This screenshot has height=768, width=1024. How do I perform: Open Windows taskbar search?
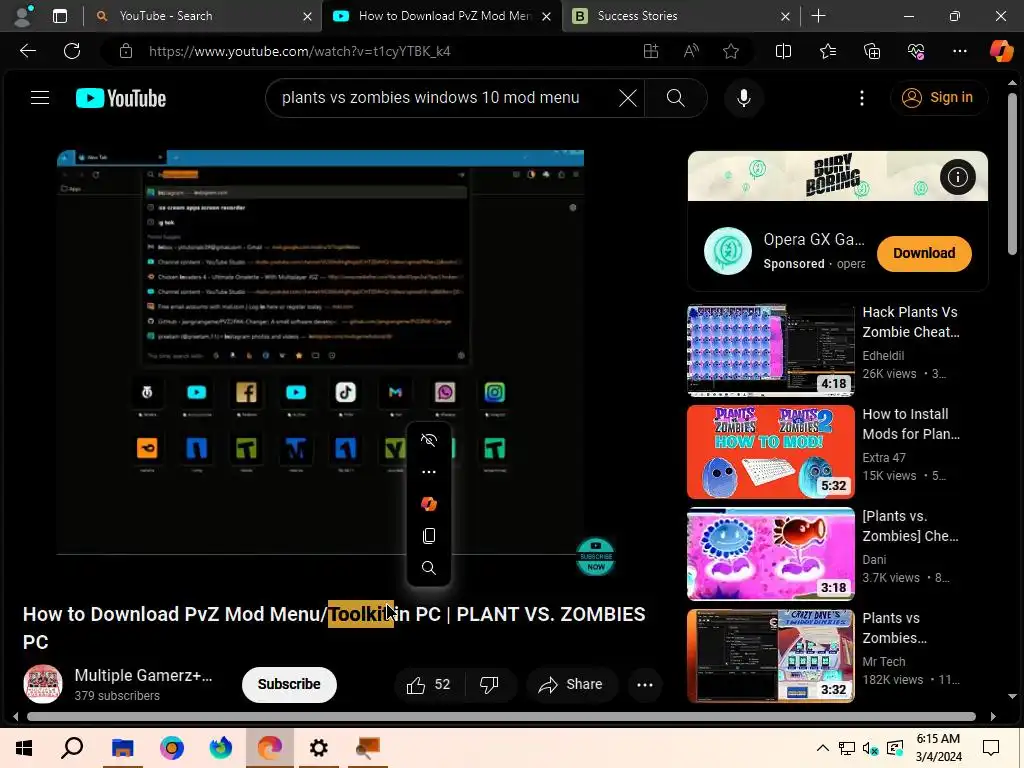(x=72, y=748)
